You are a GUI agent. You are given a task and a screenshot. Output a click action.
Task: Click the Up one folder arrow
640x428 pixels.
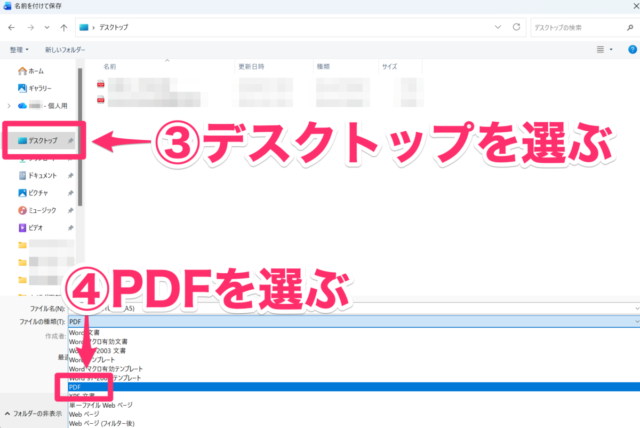click(64, 28)
